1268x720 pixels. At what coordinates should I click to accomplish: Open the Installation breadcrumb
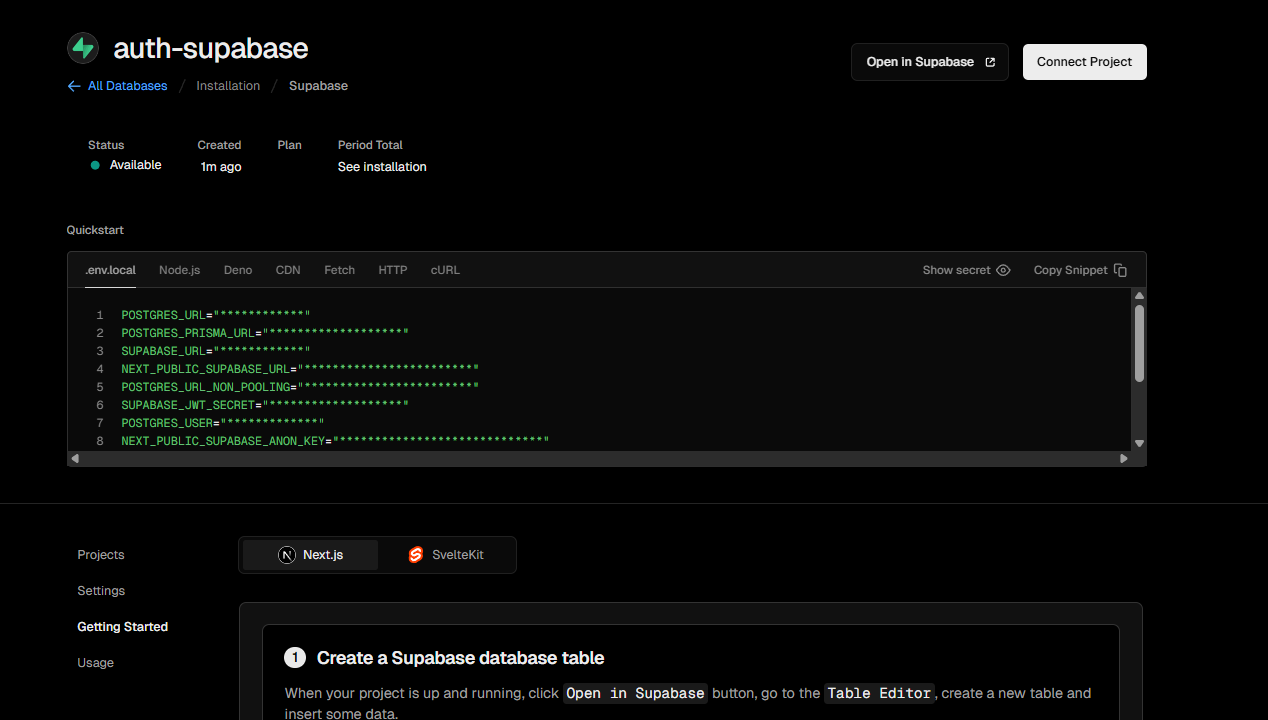coord(228,86)
